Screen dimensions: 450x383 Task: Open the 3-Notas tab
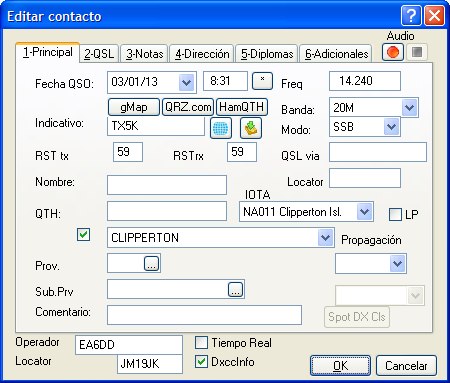(x=144, y=54)
